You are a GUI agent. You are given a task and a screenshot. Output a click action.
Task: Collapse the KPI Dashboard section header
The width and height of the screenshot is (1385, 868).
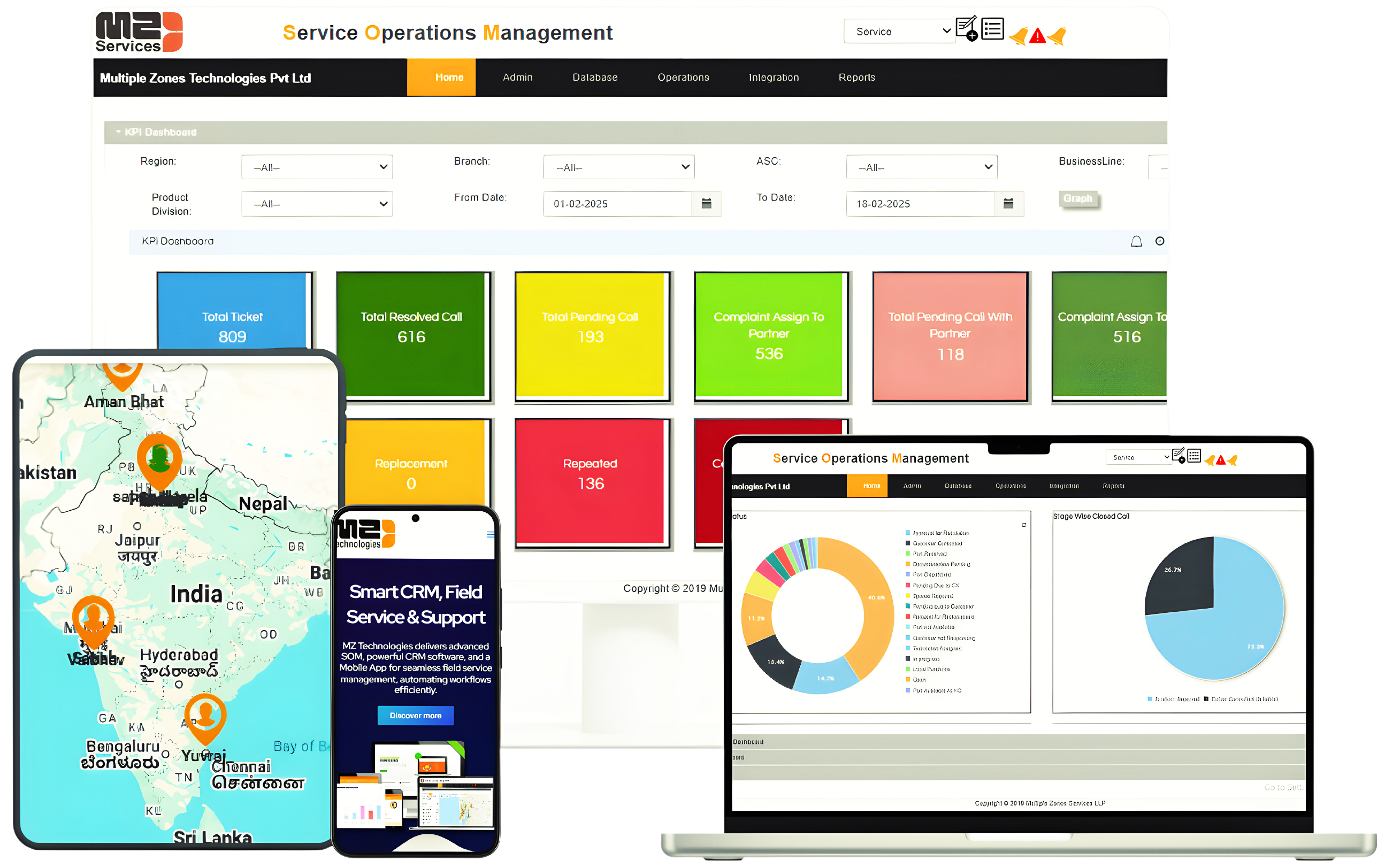coord(636,132)
